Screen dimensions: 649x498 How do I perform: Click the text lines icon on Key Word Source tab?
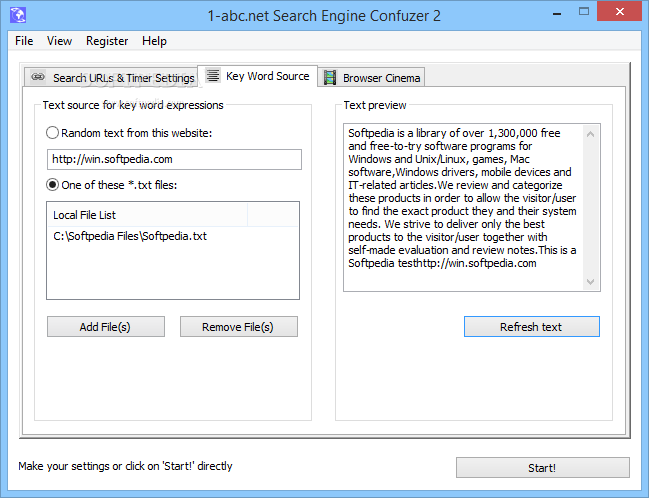pos(213,76)
